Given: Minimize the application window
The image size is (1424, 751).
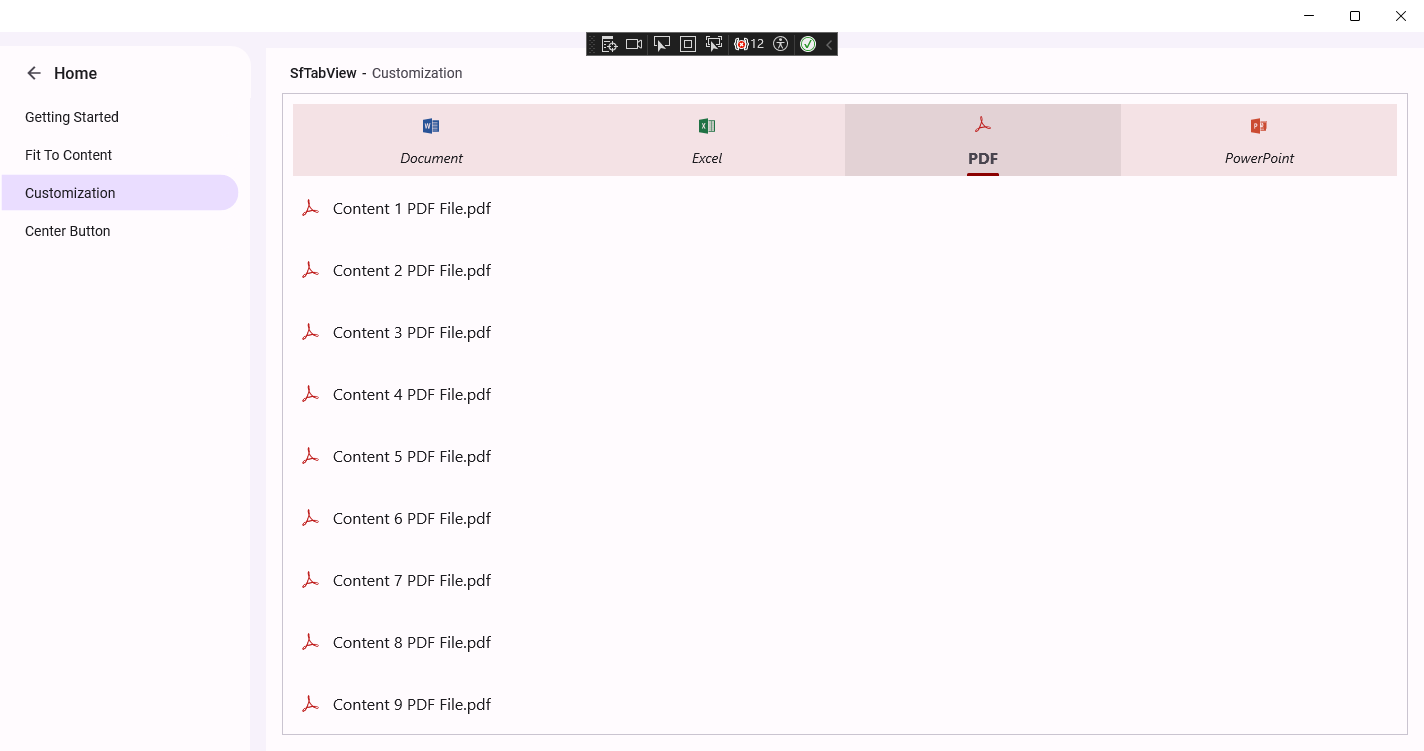Looking at the screenshot, I should pos(1309,16).
